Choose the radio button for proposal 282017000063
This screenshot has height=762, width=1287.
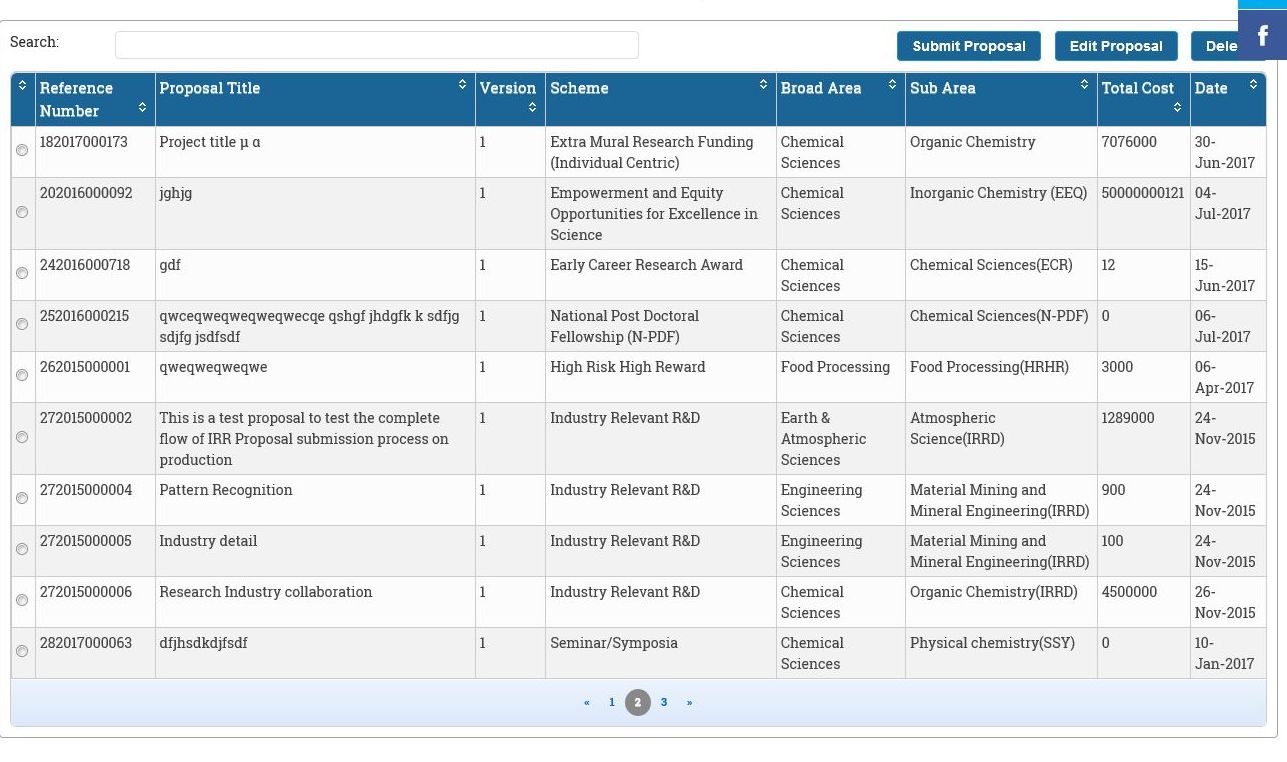click(22, 652)
